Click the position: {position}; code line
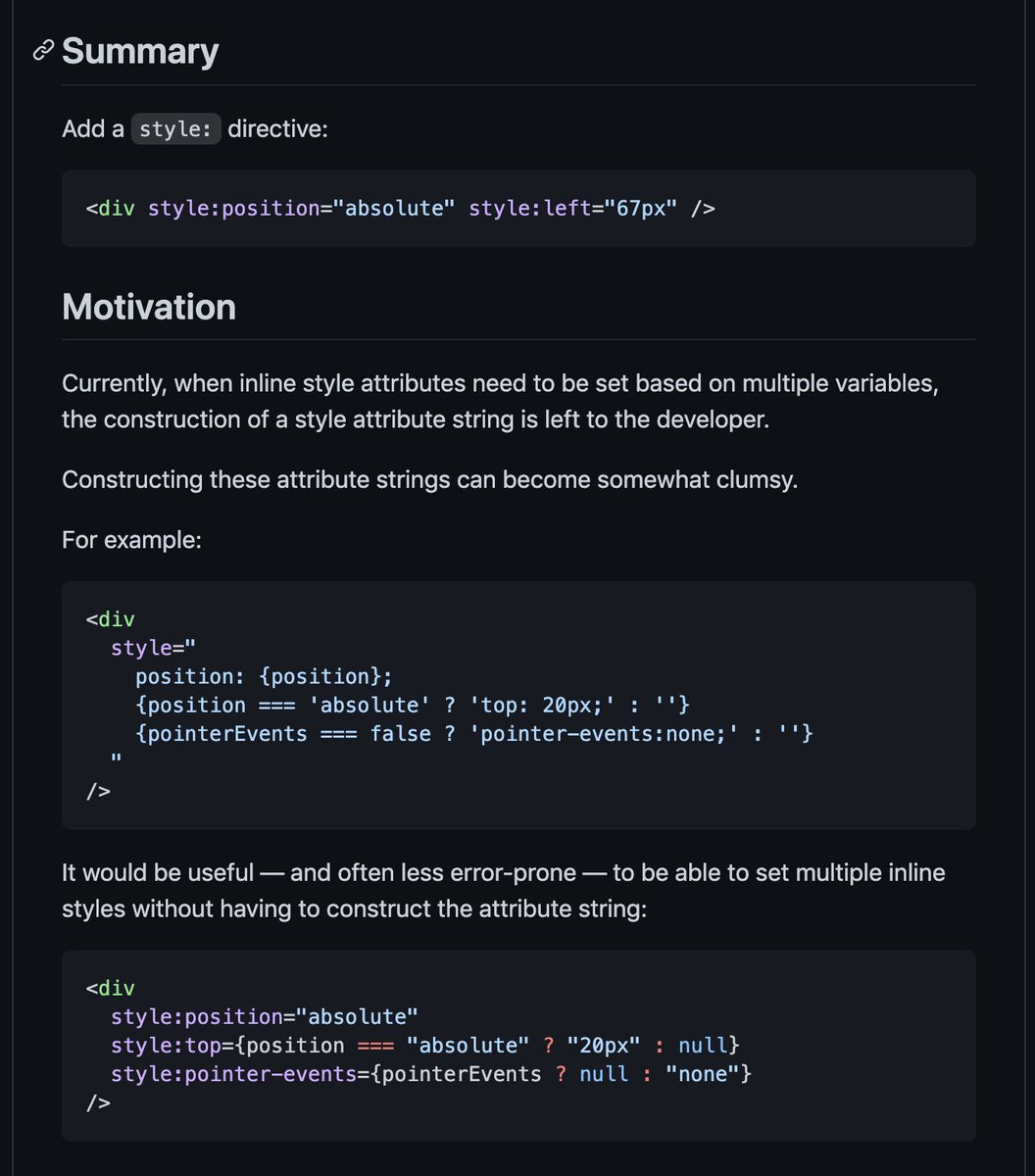1035x1176 pixels. pos(264,676)
